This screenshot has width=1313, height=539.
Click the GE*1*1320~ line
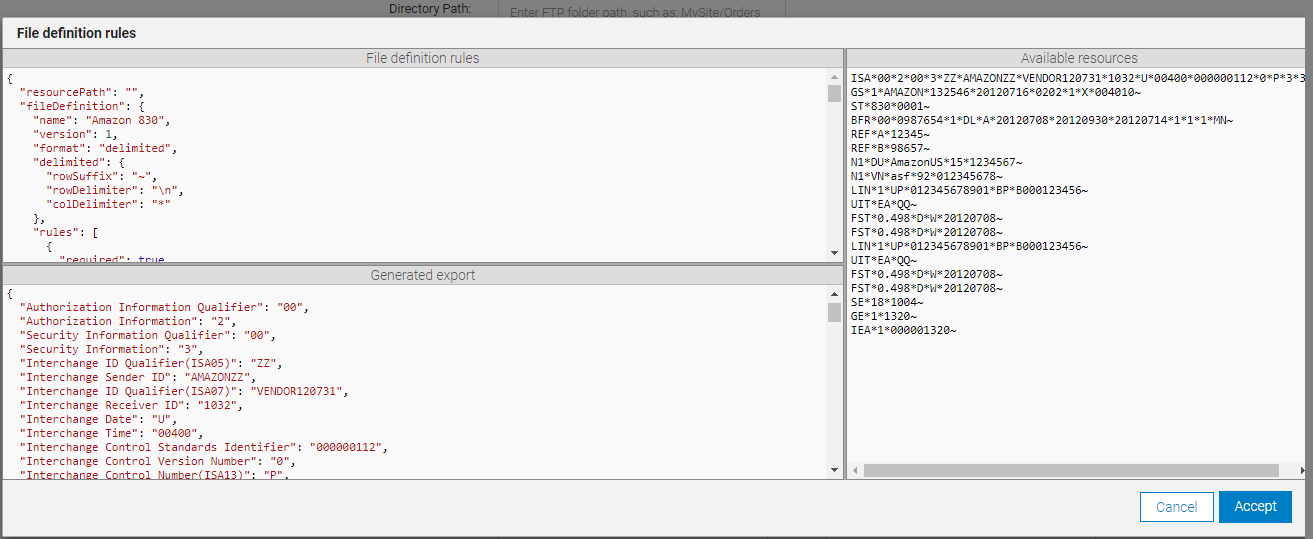pyautogui.click(x=885, y=316)
